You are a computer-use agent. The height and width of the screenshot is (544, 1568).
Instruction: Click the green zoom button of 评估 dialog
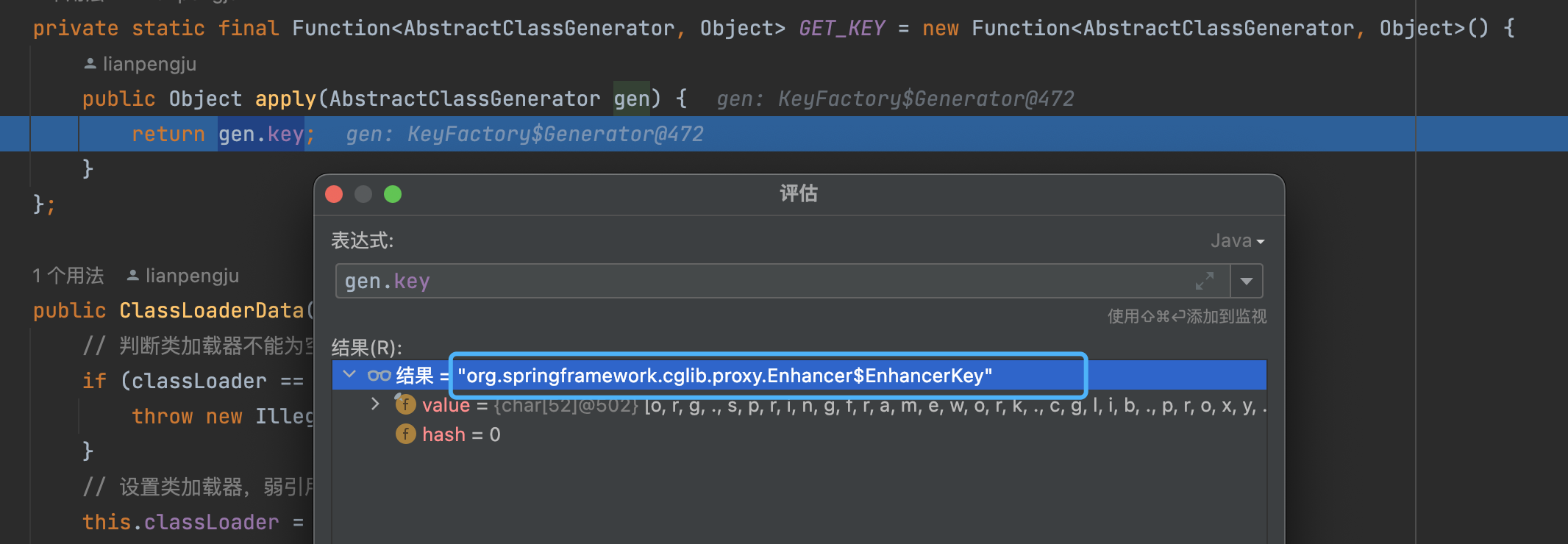point(393,194)
